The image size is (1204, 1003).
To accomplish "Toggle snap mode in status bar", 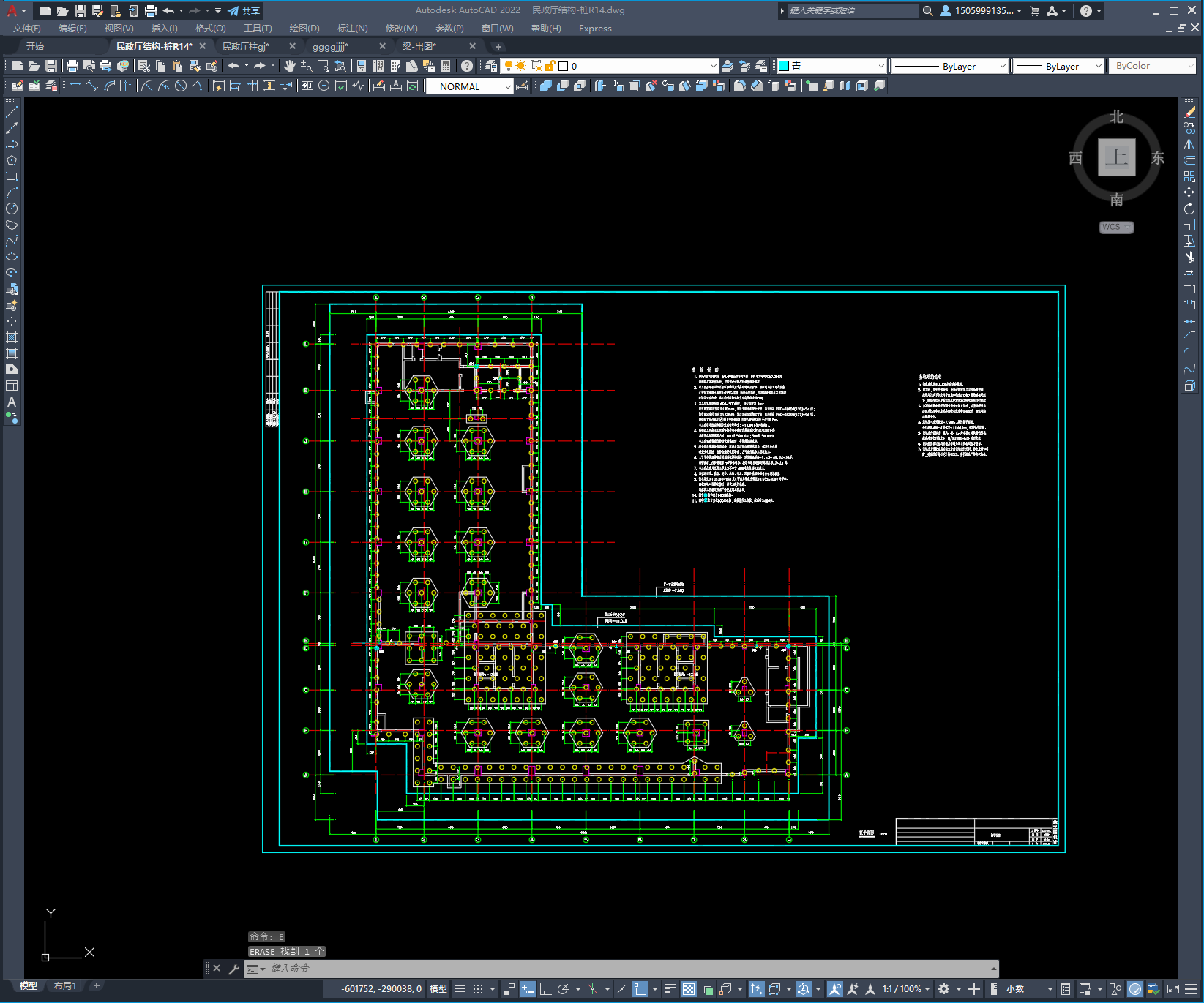I will point(478,989).
